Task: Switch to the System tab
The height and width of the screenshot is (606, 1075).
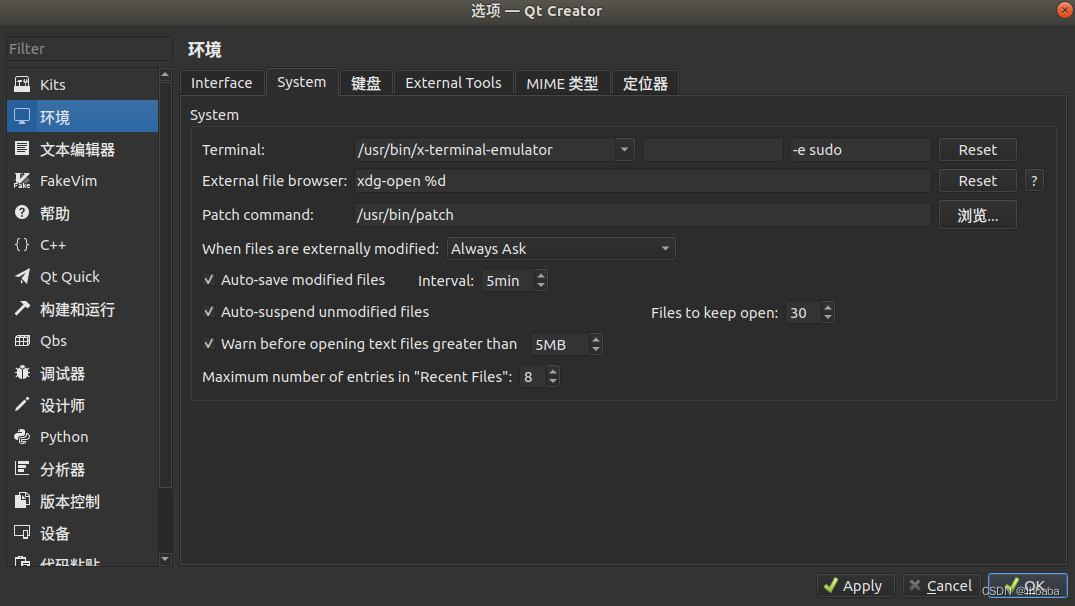Action: pos(302,82)
